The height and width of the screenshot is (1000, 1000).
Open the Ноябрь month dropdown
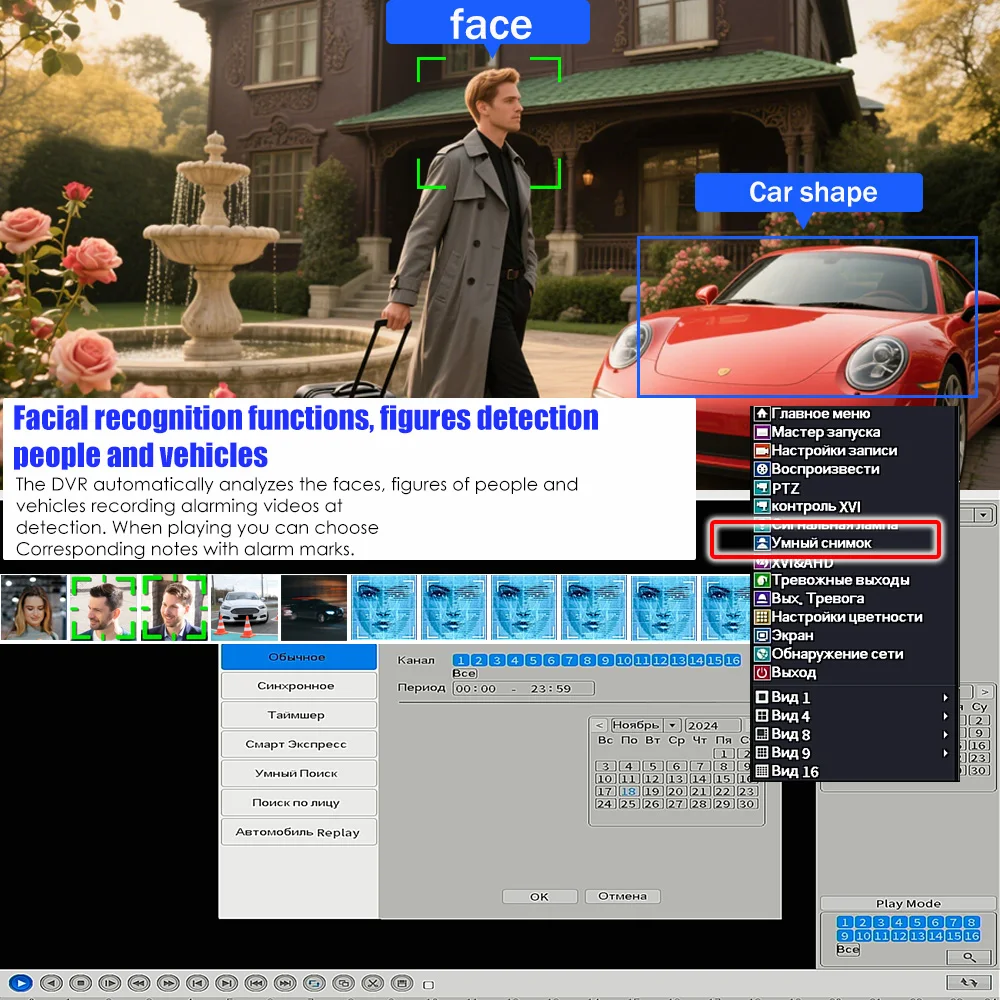[x=672, y=725]
